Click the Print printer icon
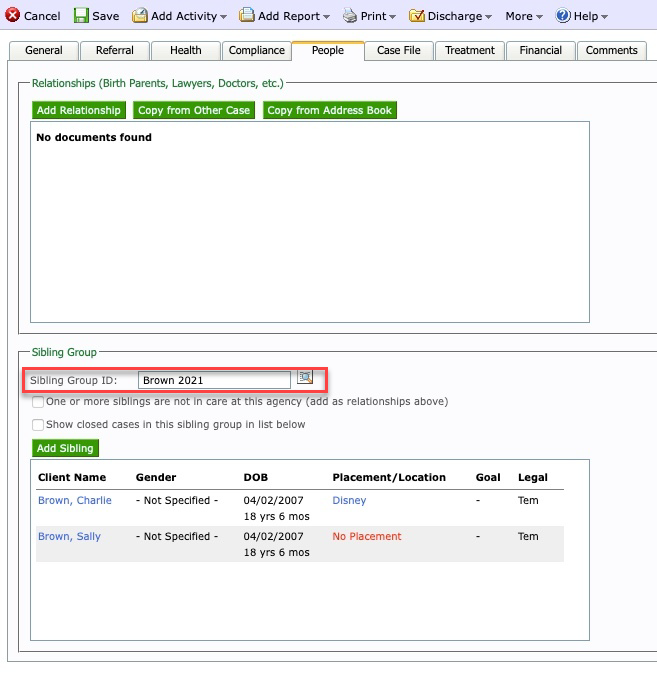657x673 pixels. (x=350, y=16)
